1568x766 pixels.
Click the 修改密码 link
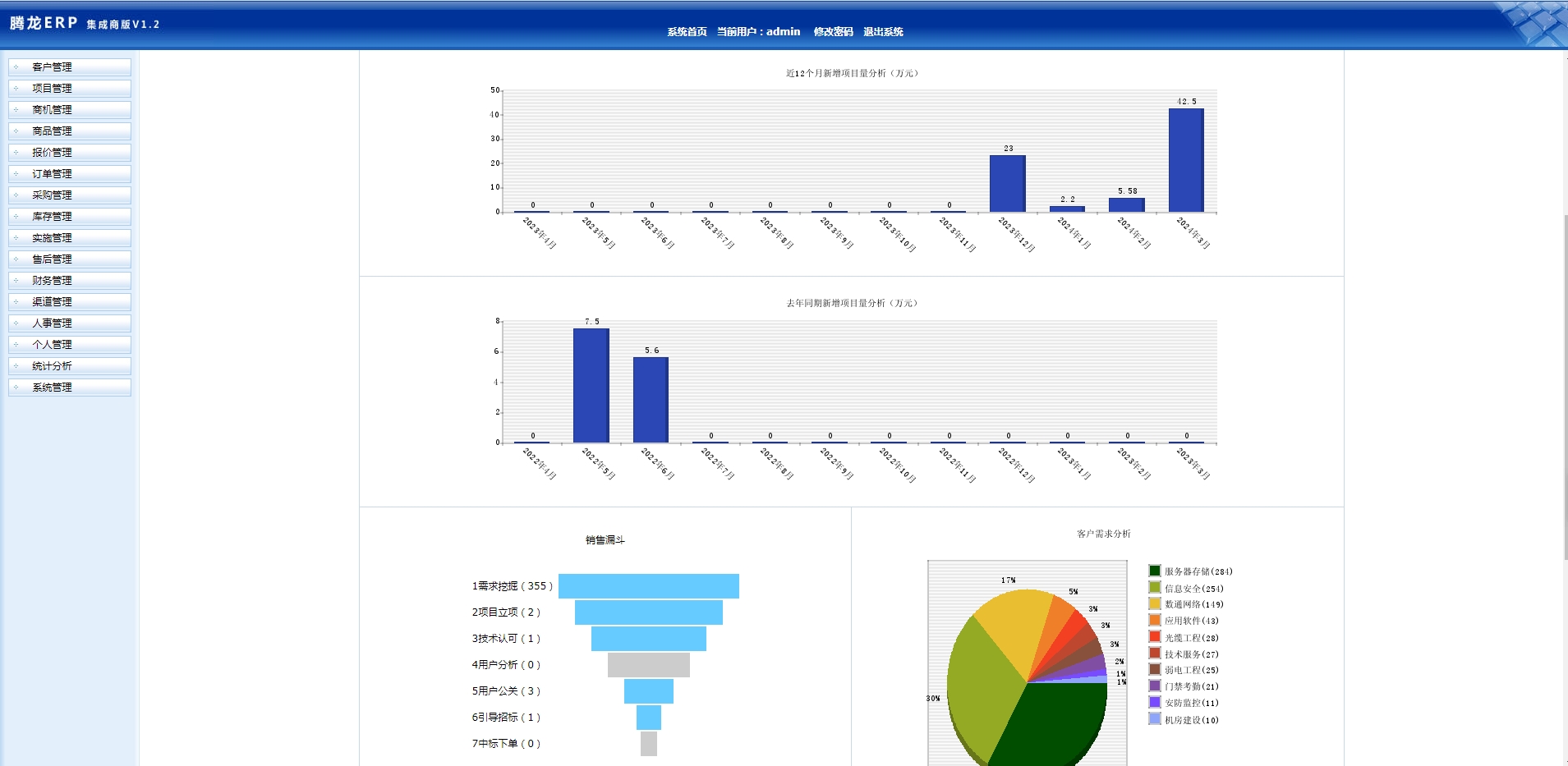pos(833,32)
